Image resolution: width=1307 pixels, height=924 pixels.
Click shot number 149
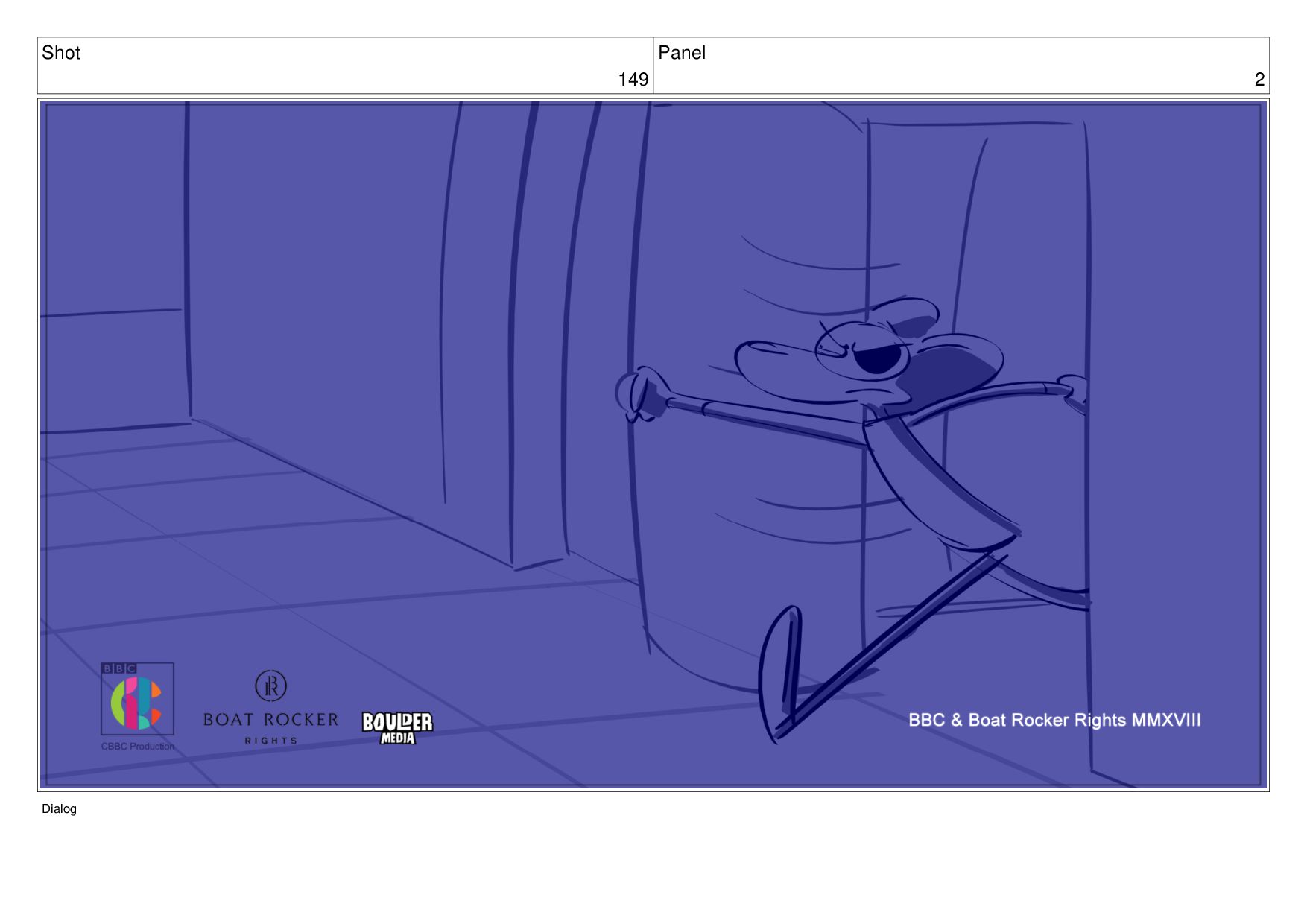[633, 79]
